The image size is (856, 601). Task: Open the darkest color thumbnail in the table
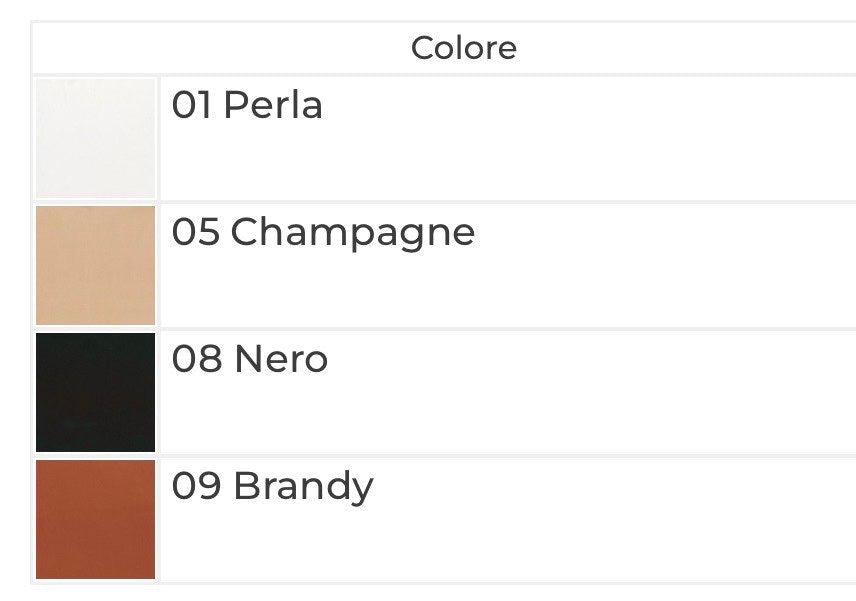pyautogui.click(x=96, y=392)
